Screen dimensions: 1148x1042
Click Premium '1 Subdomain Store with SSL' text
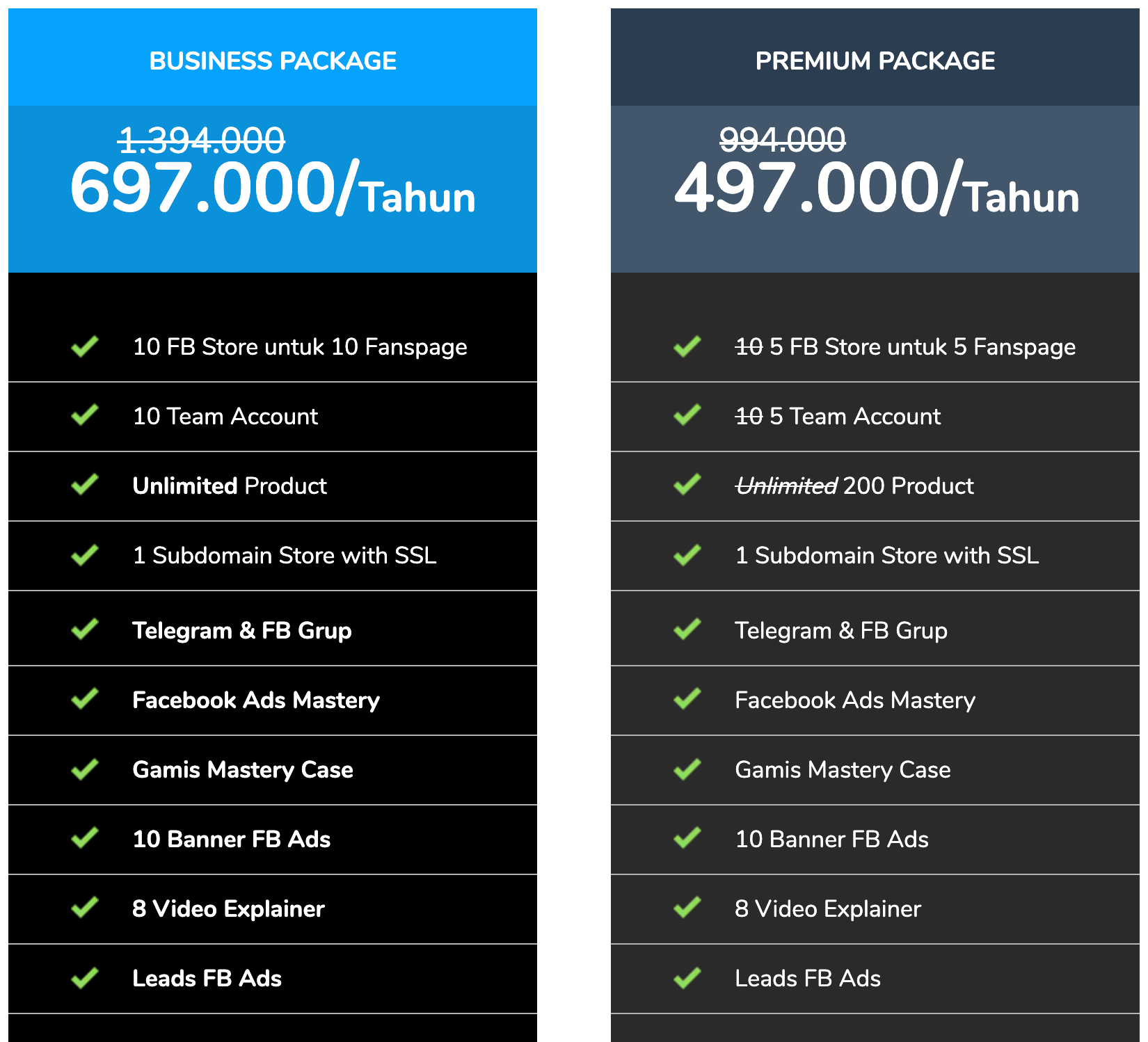coord(886,555)
